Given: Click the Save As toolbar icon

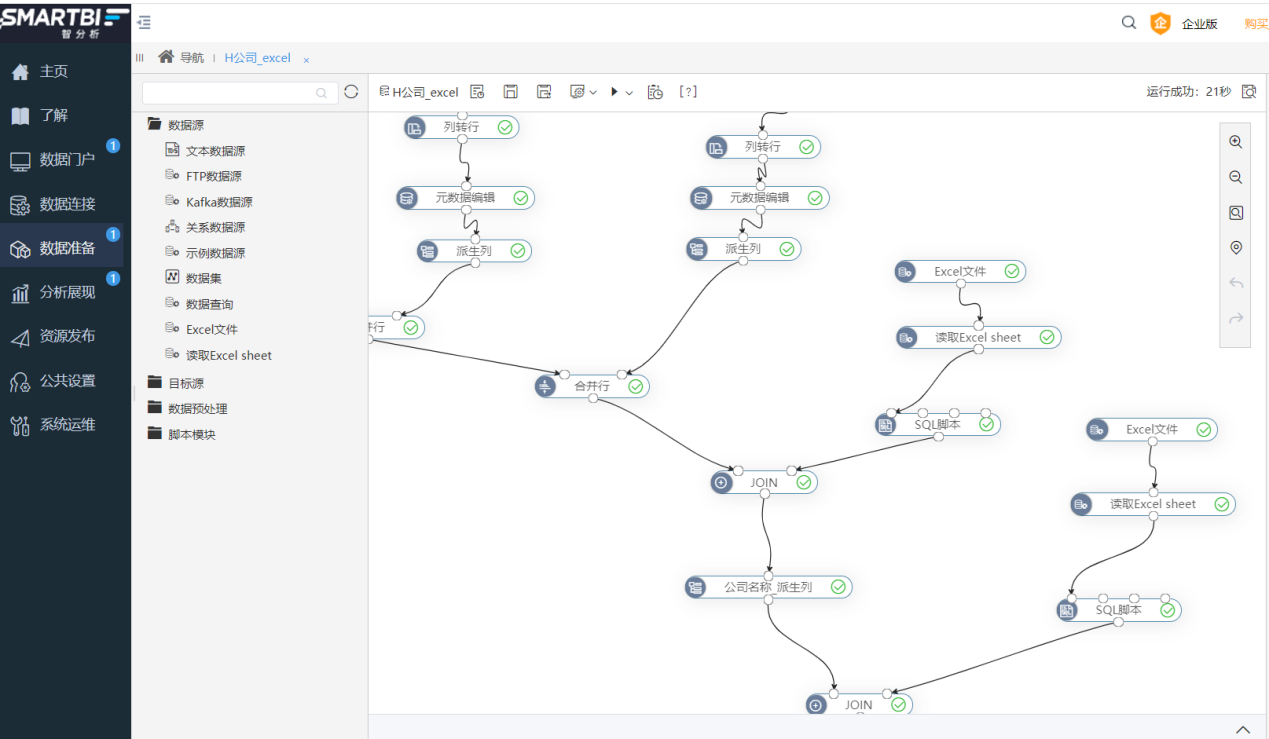Looking at the screenshot, I should click(544, 92).
